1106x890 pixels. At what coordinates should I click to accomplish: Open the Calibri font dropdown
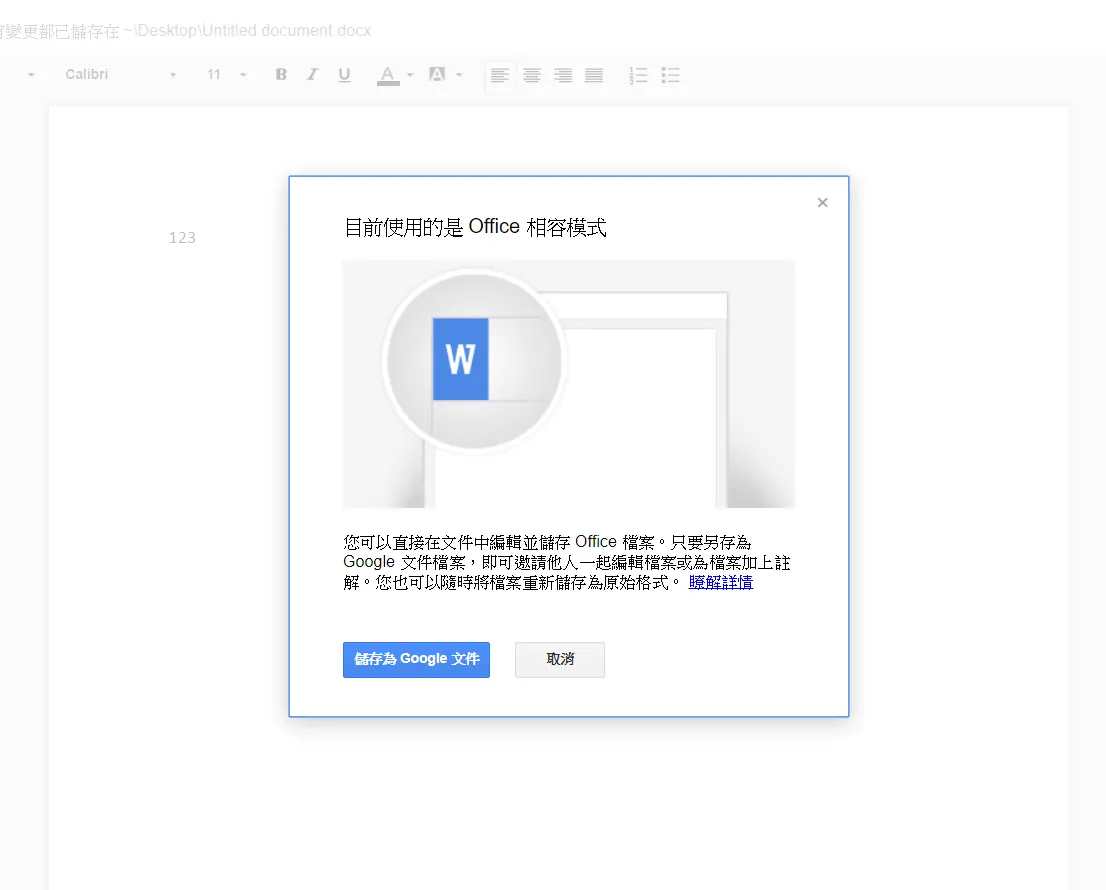[120, 75]
